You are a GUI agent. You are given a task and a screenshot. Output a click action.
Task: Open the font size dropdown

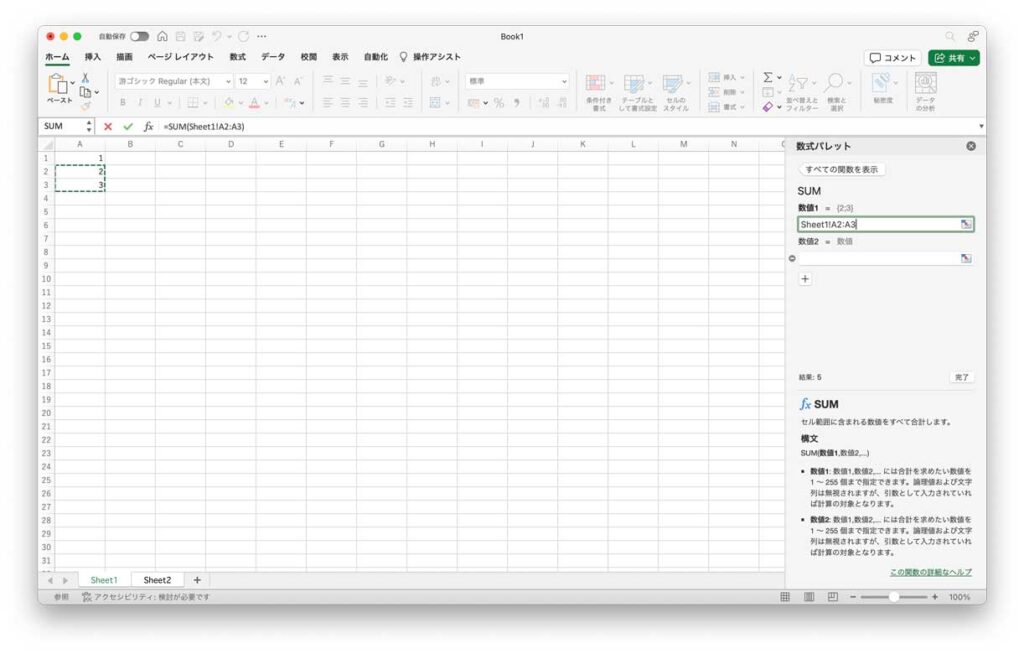click(265, 81)
